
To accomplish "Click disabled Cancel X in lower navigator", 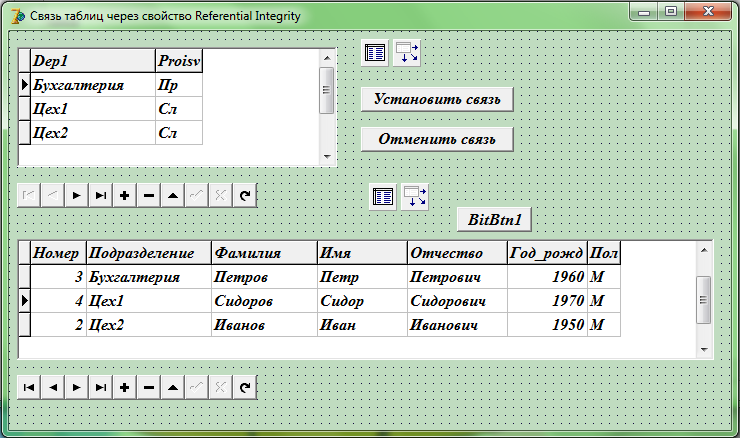I will 220,387.
